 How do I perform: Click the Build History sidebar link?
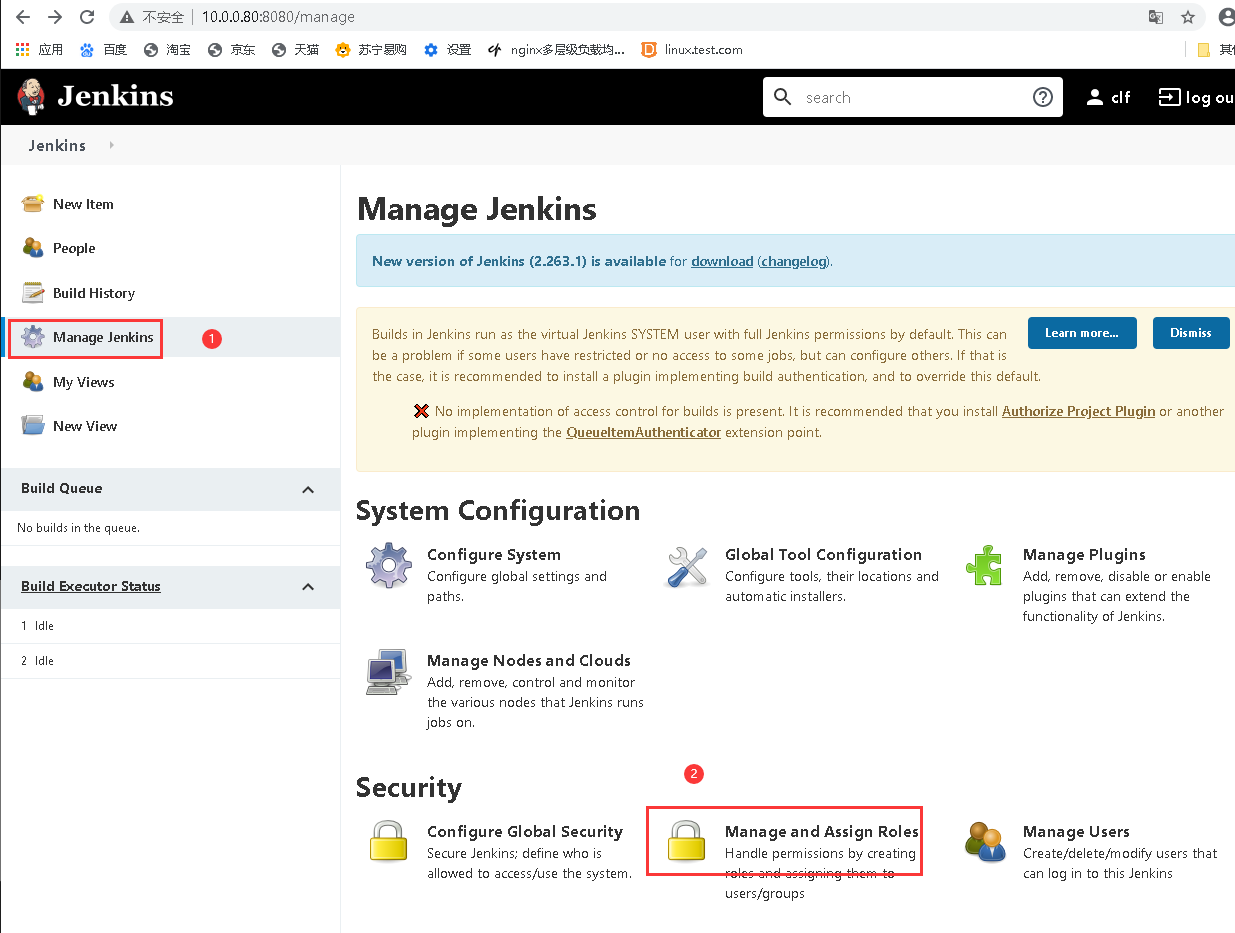pyautogui.click(x=94, y=293)
